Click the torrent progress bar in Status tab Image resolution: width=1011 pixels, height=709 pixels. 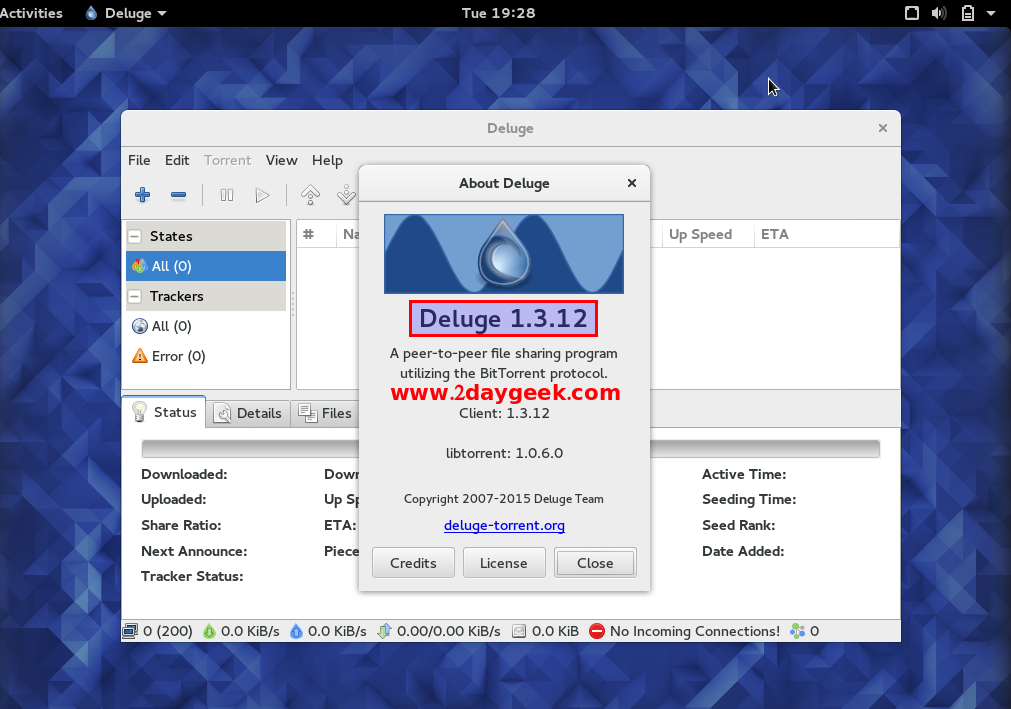tap(511, 449)
